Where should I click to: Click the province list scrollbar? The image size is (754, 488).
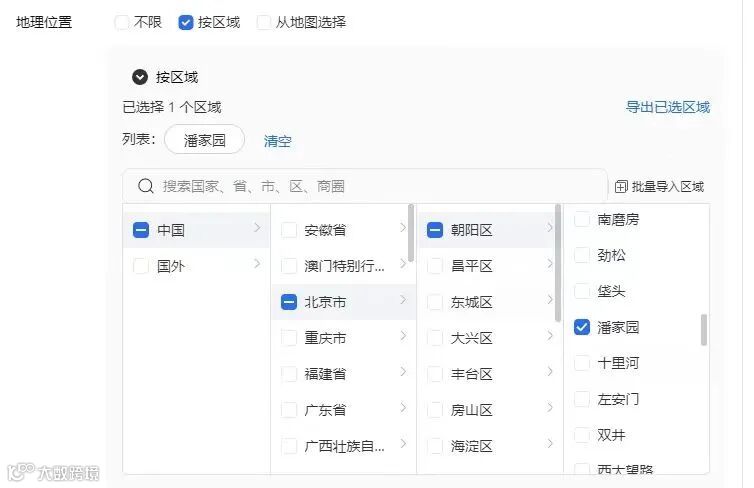[411, 233]
